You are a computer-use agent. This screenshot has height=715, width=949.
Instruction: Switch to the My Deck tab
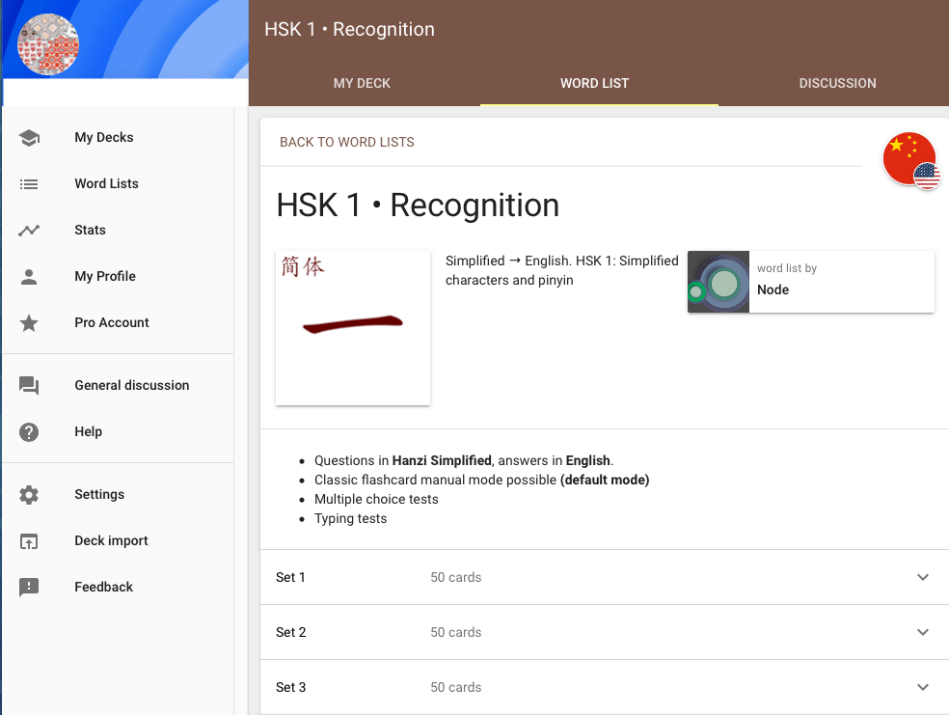(362, 83)
